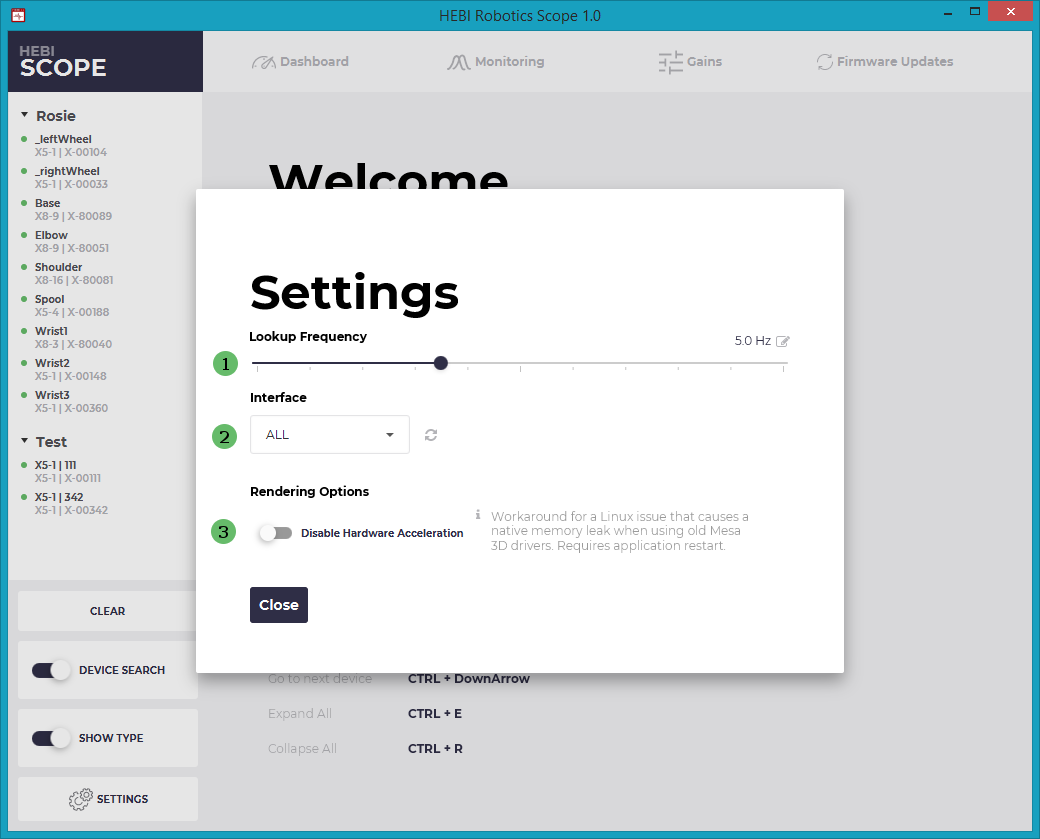Click the Dashboard gauge icon

click(263, 62)
